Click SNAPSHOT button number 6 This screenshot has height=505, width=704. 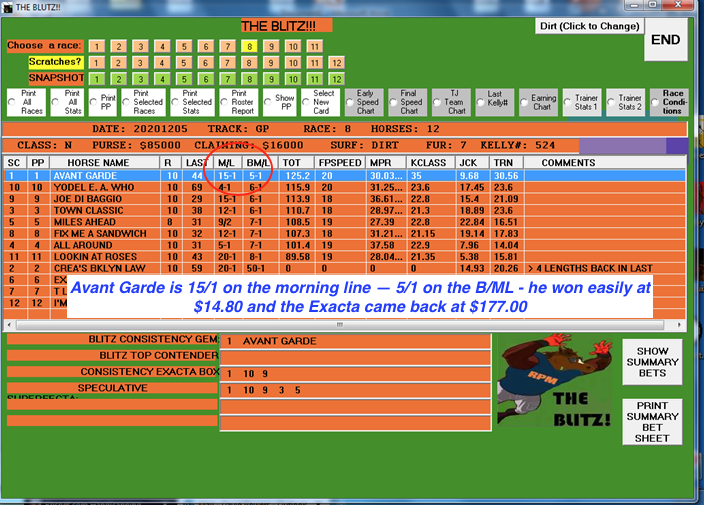pos(206,79)
